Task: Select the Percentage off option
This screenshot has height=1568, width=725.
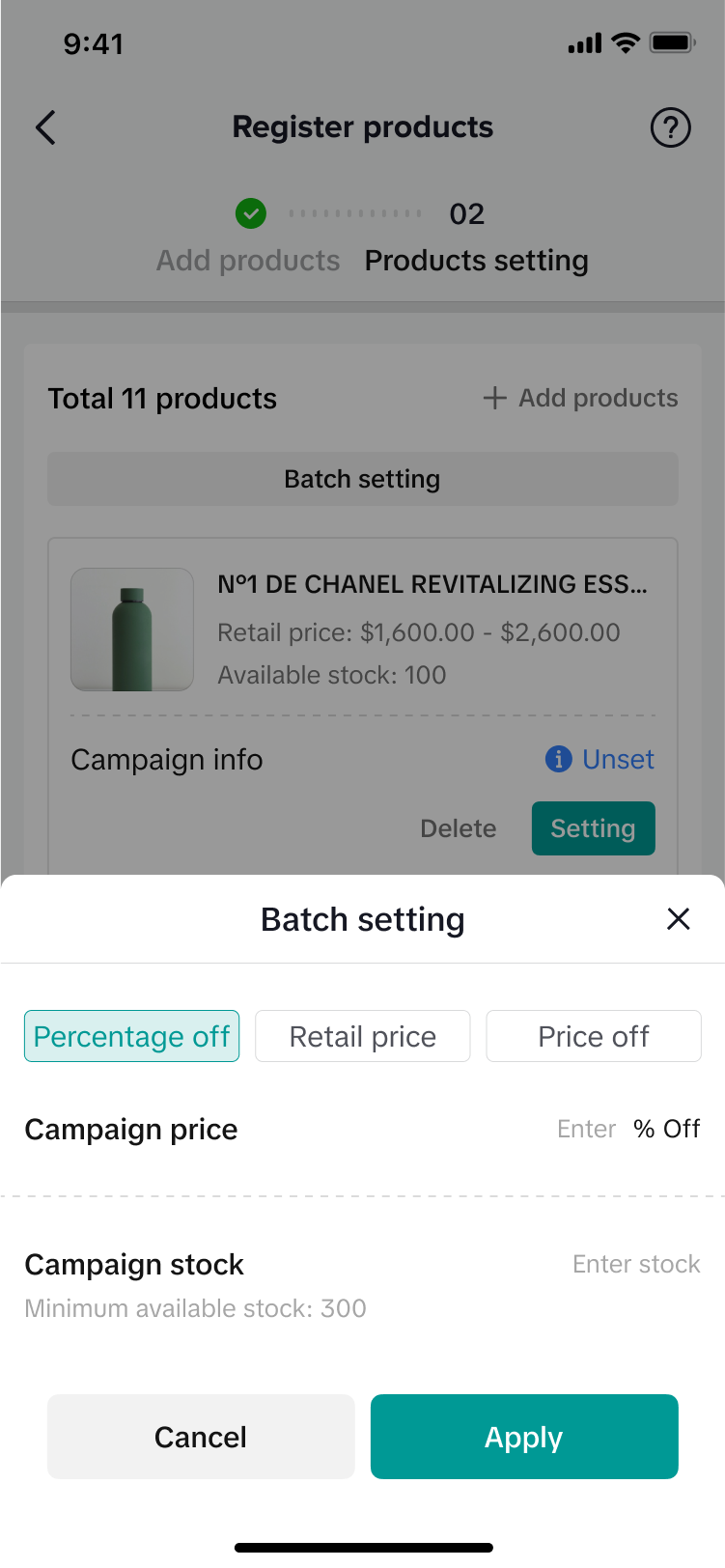Action: tap(131, 1036)
